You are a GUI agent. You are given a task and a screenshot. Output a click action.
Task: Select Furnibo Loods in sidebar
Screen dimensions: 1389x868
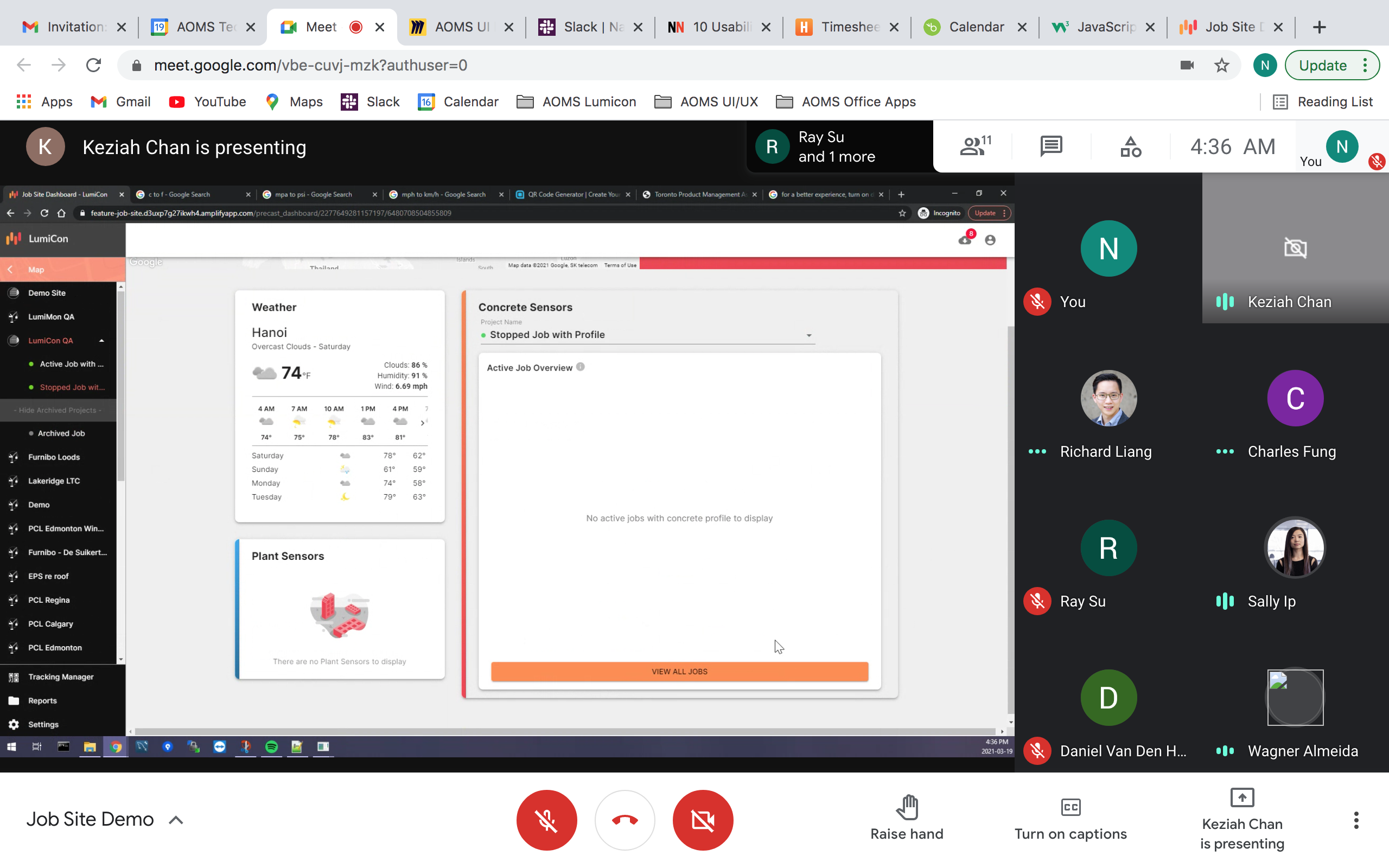[54, 457]
